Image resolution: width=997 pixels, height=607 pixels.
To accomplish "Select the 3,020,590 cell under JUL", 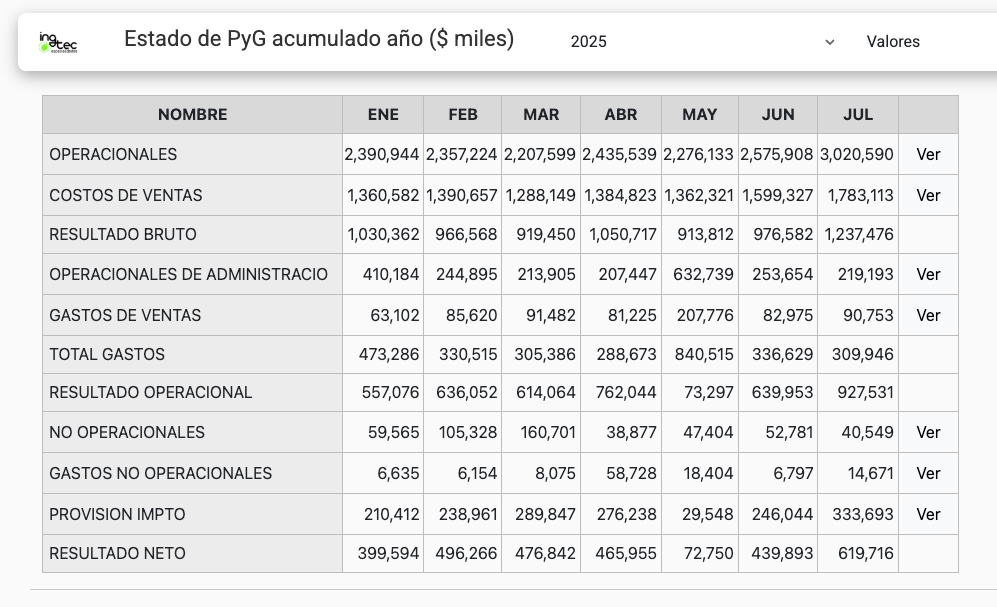I will (857, 155).
